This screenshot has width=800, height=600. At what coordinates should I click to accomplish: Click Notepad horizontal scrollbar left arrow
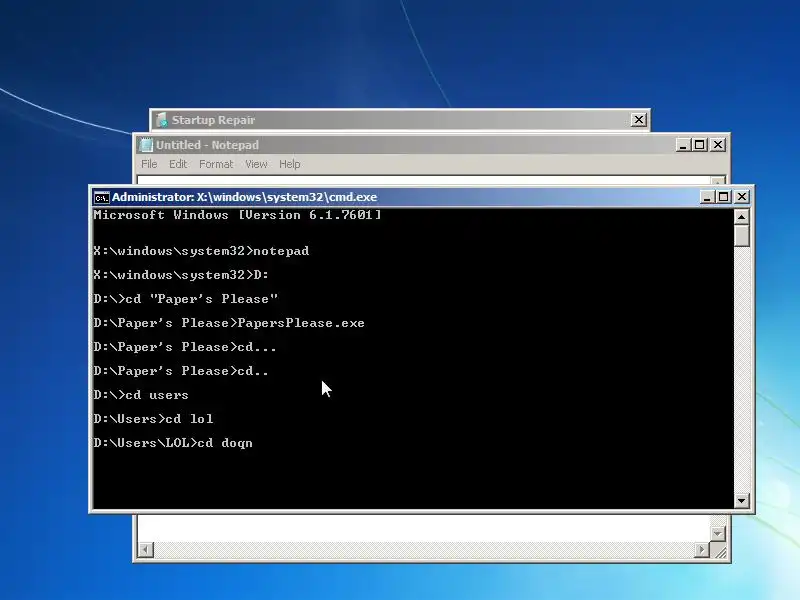pos(145,550)
